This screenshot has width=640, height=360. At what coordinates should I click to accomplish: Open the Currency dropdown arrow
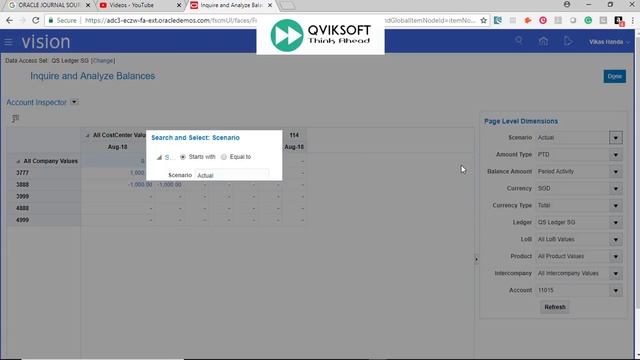point(616,189)
